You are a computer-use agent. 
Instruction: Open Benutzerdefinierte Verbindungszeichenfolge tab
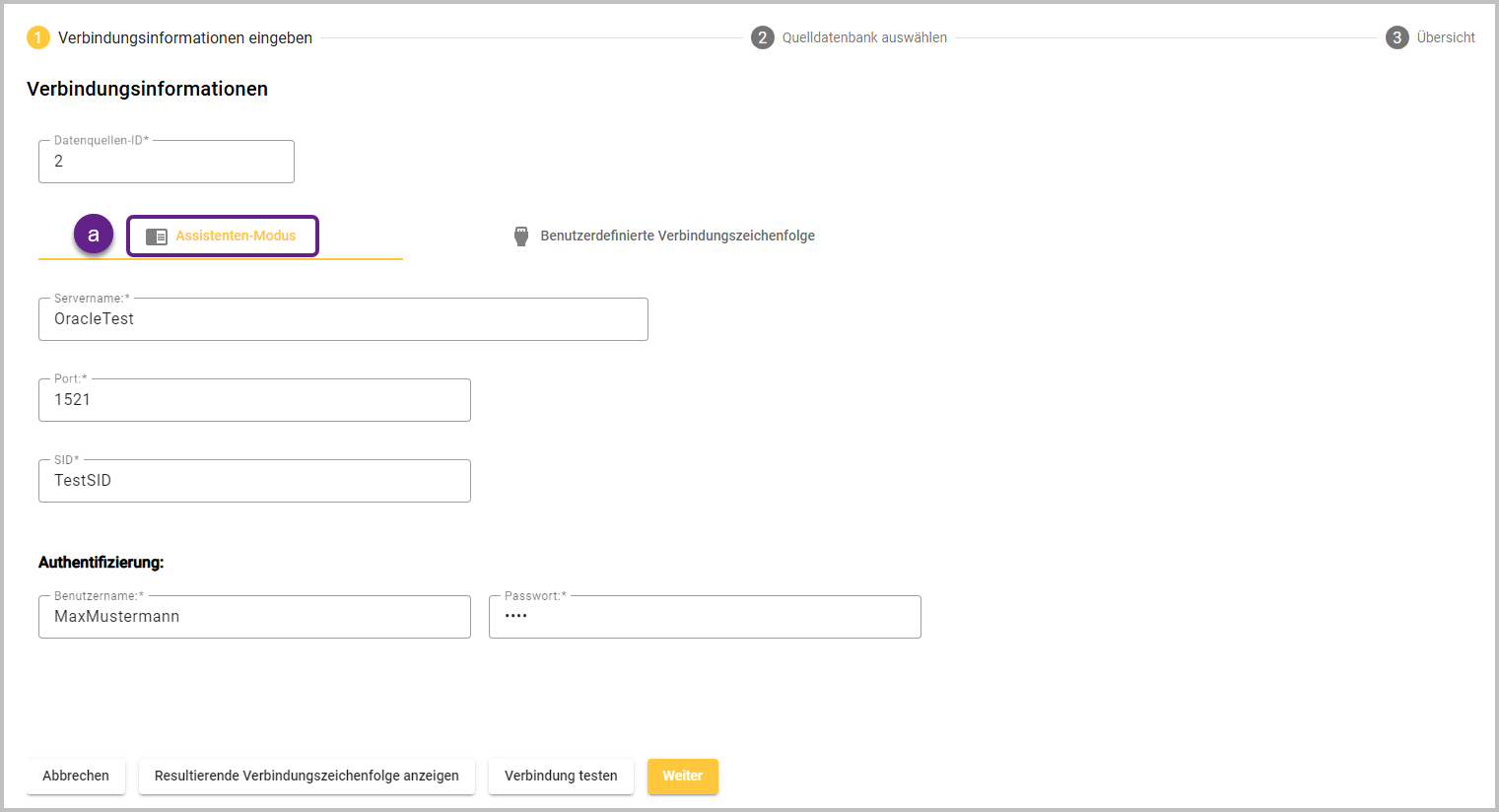click(x=677, y=237)
